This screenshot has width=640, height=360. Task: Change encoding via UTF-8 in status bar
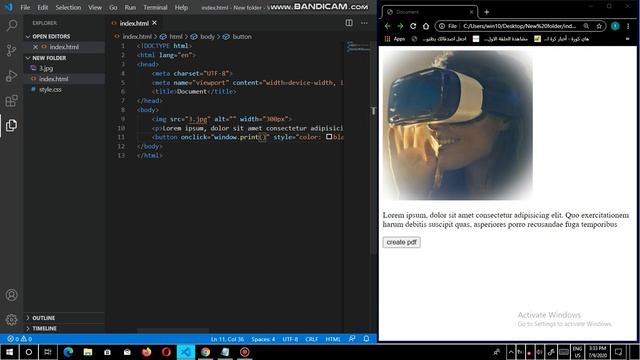290,339
